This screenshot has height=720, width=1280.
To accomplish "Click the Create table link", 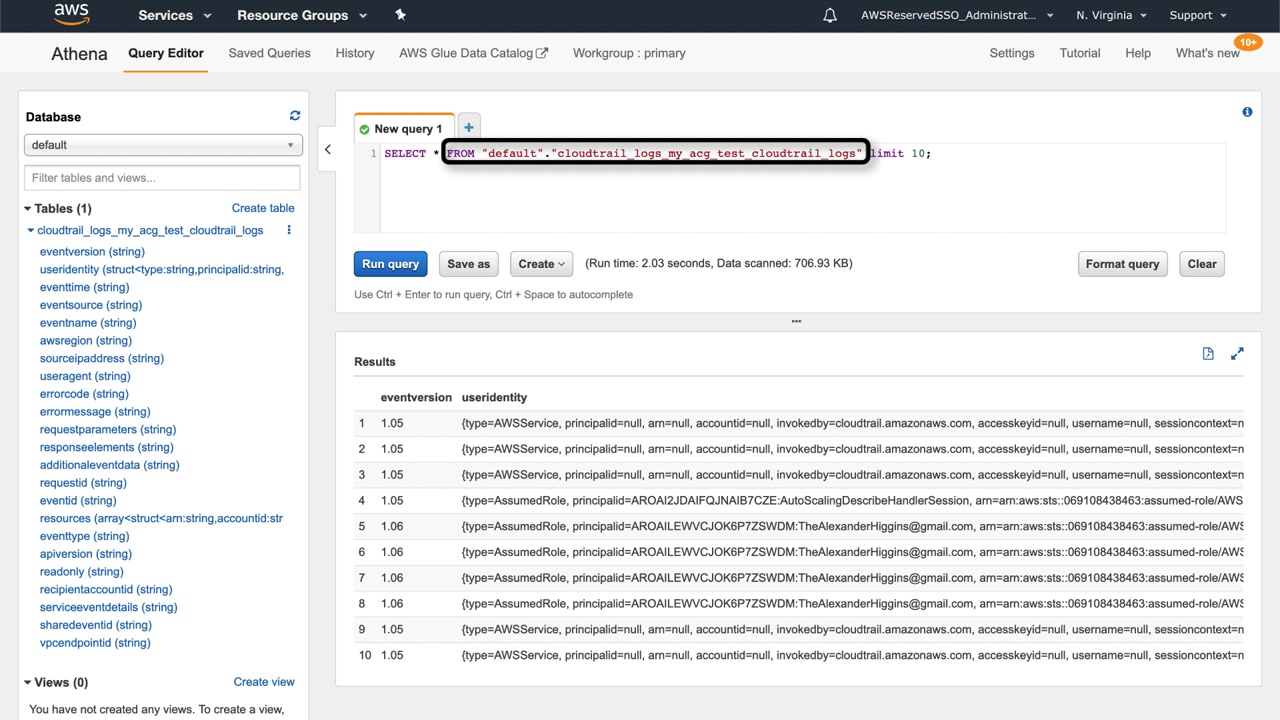I will (x=263, y=208).
